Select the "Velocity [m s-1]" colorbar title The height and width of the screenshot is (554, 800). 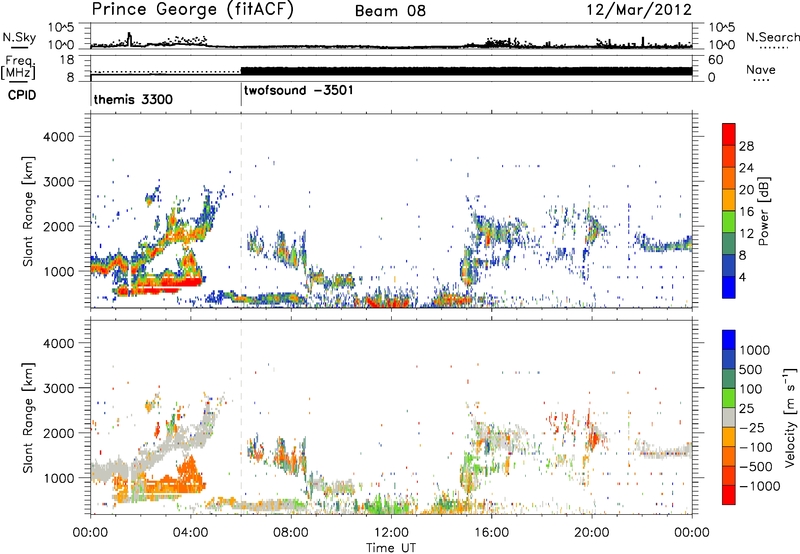790,417
